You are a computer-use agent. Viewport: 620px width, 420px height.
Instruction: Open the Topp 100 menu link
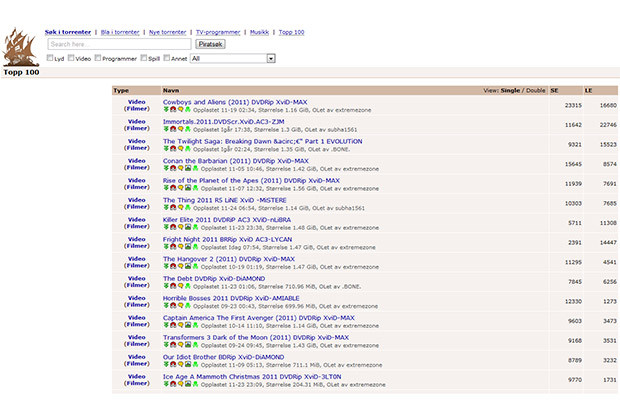291,32
